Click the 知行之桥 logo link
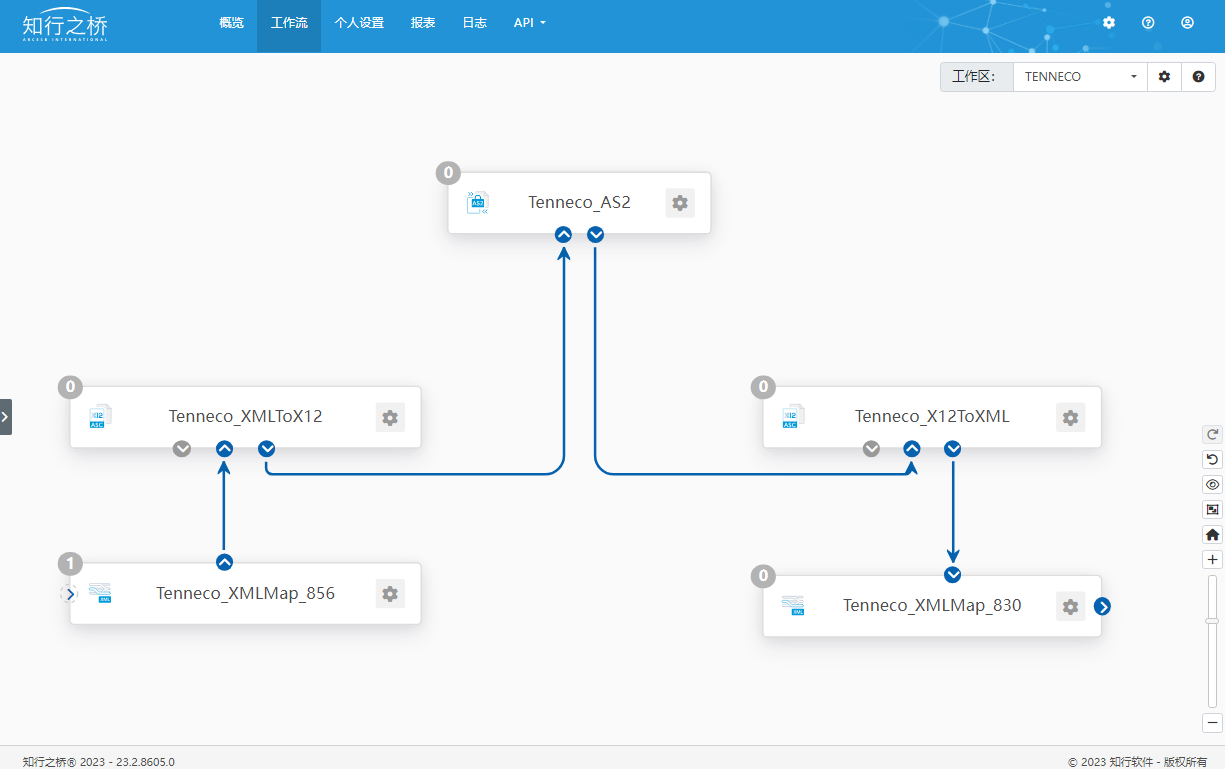The height and width of the screenshot is (769, 1225). click(65, 25)
